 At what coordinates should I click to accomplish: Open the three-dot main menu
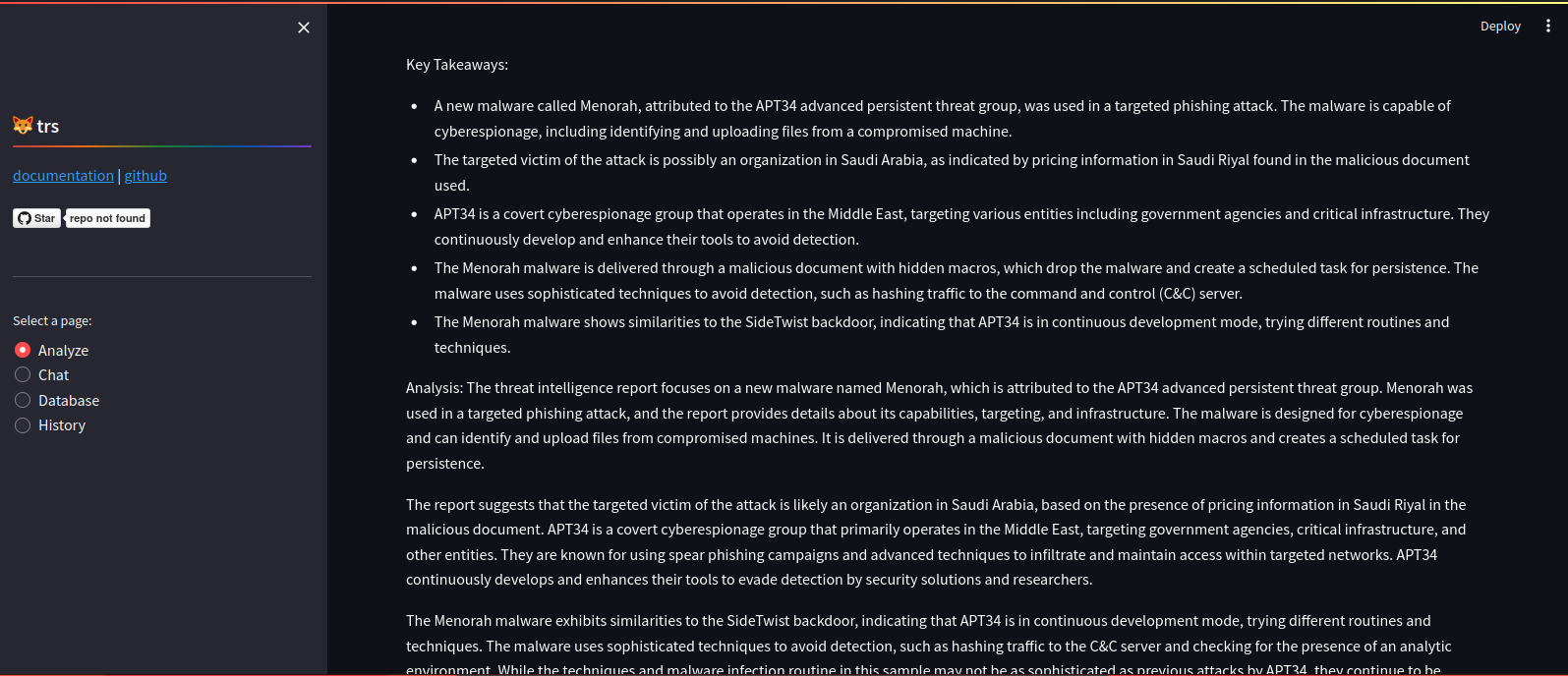1547,27
